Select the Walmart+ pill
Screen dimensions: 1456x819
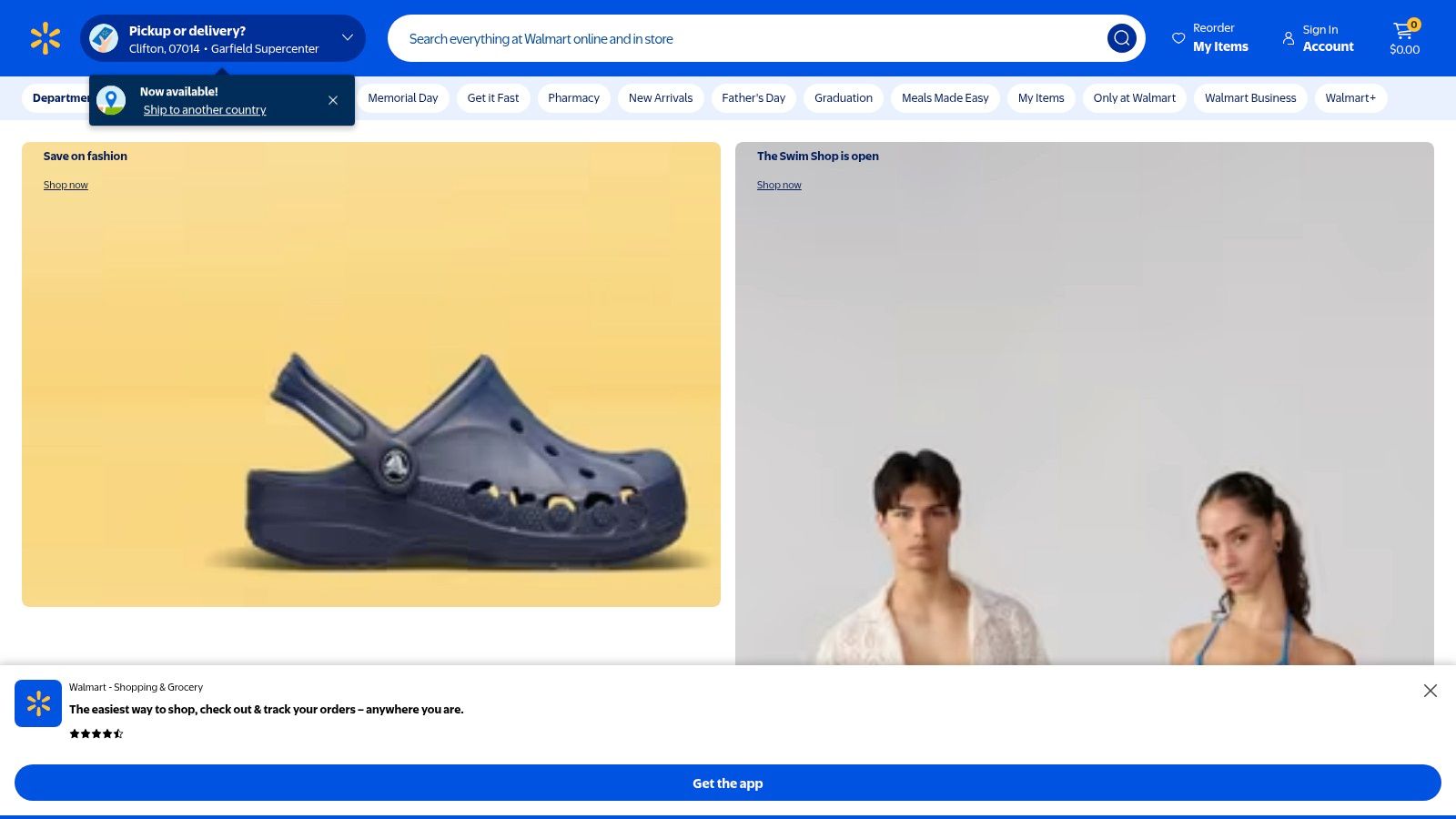coord(1350,98)
